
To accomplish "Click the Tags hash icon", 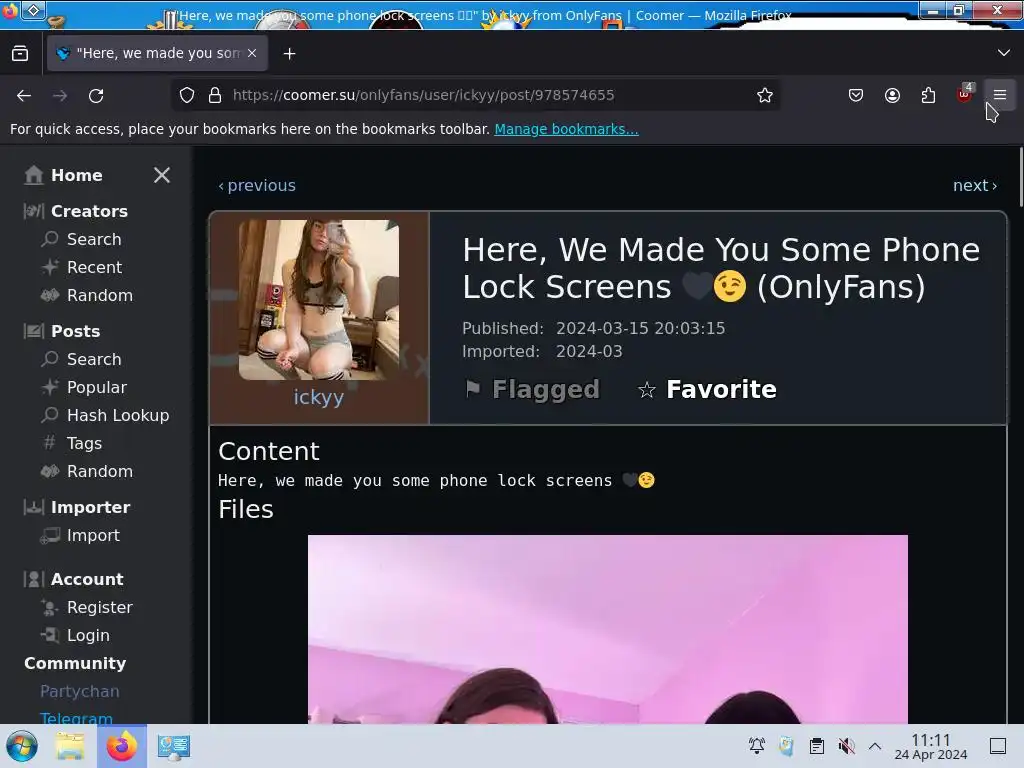I will click(50, 443).
